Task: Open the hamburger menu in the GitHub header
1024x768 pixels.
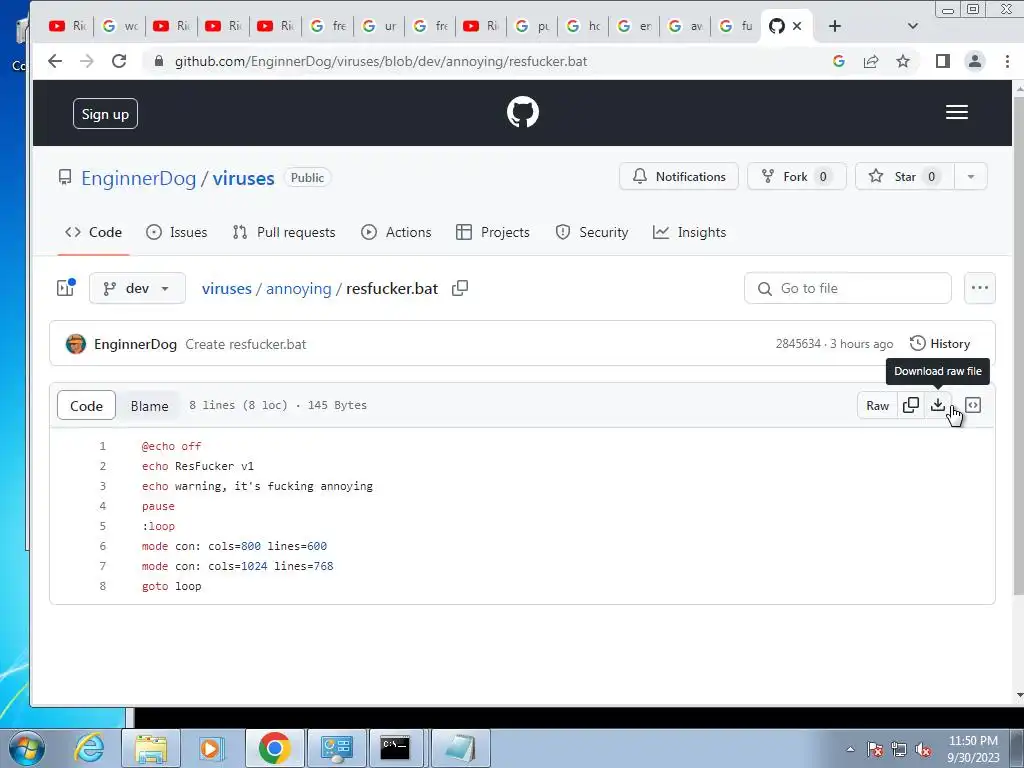Action: coord(957,112)
